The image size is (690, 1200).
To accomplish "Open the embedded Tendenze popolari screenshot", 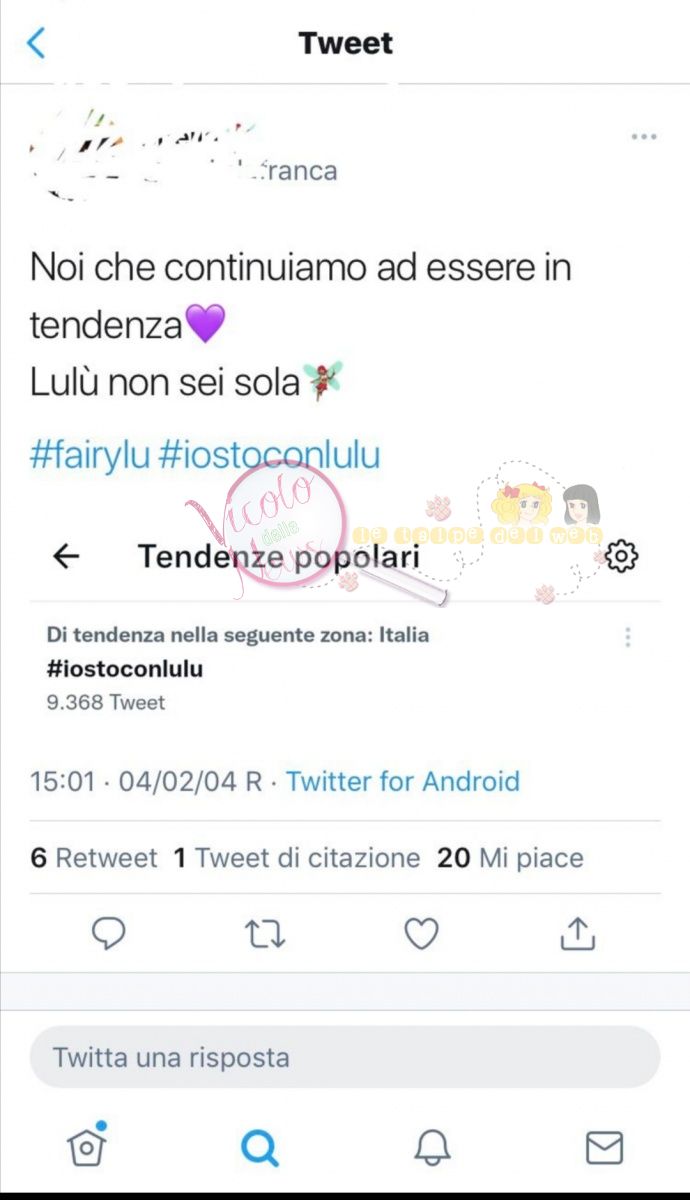I will (x=345, y=625).
